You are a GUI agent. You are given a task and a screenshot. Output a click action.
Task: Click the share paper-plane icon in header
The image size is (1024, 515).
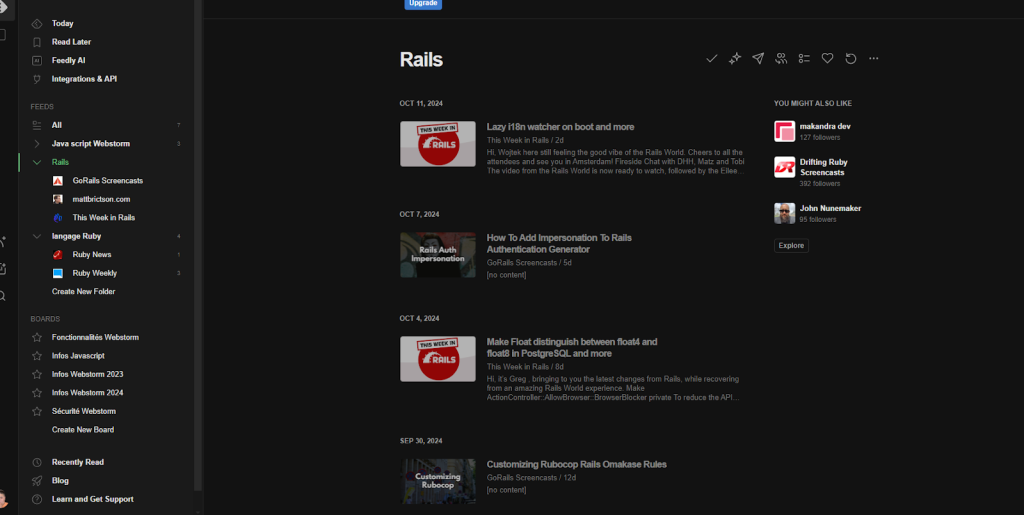758,59
